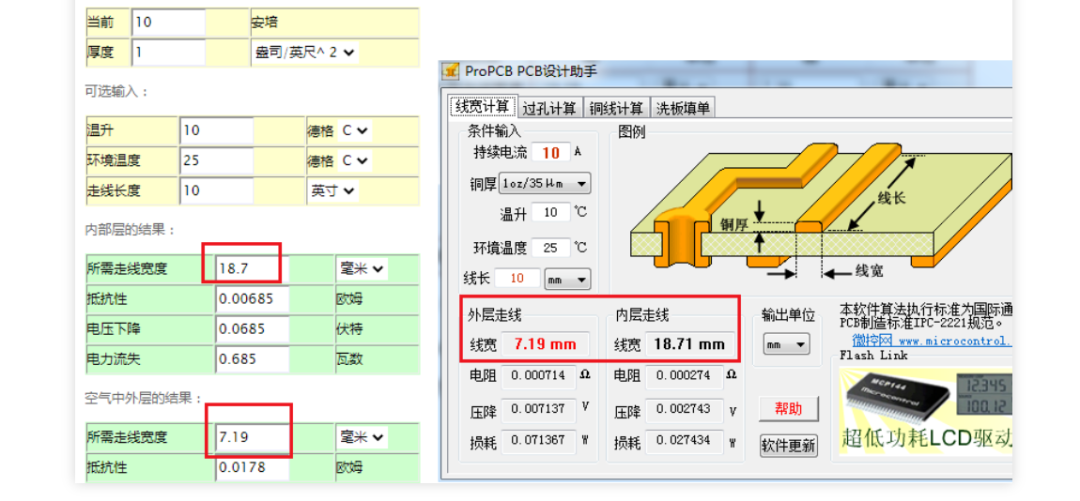Open the 盎司/英尺^2 thickness unit dropdown
The image size is (1080, 501).
[305, 52]
